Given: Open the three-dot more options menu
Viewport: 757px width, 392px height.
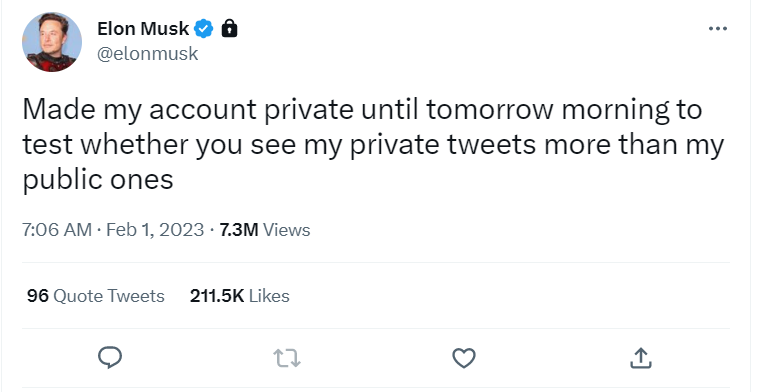Looking at the screenshot, I should pos(718,29).
